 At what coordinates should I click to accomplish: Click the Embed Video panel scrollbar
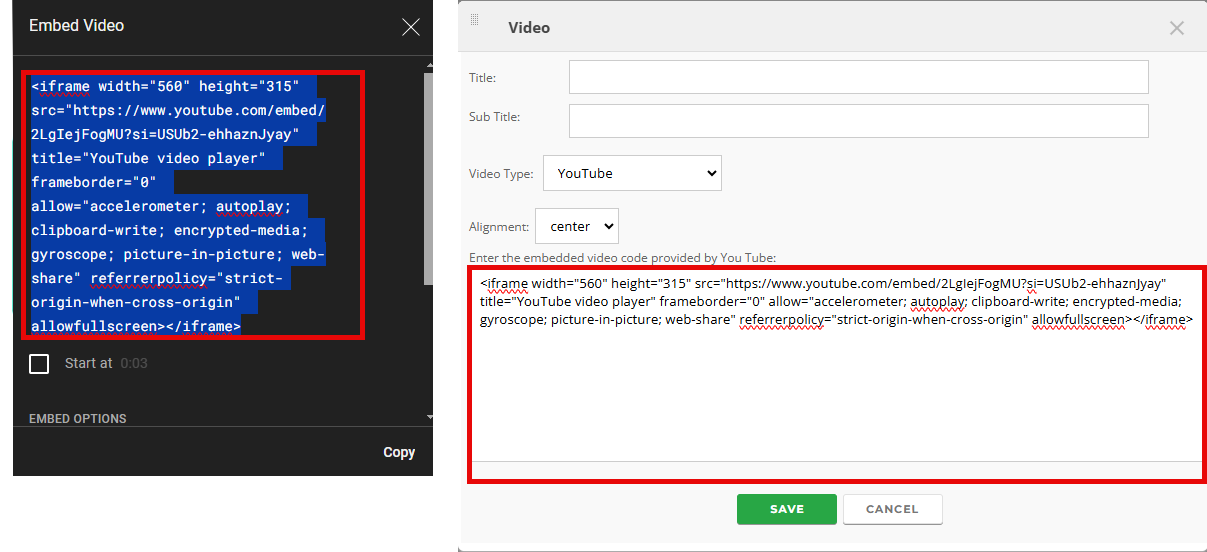tap(429, 180)
